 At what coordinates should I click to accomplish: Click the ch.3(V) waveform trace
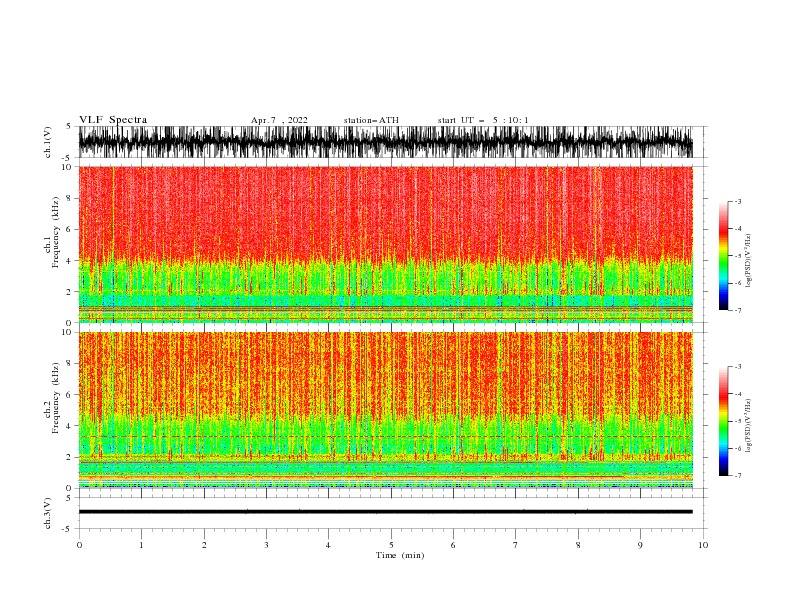(385, 512)
